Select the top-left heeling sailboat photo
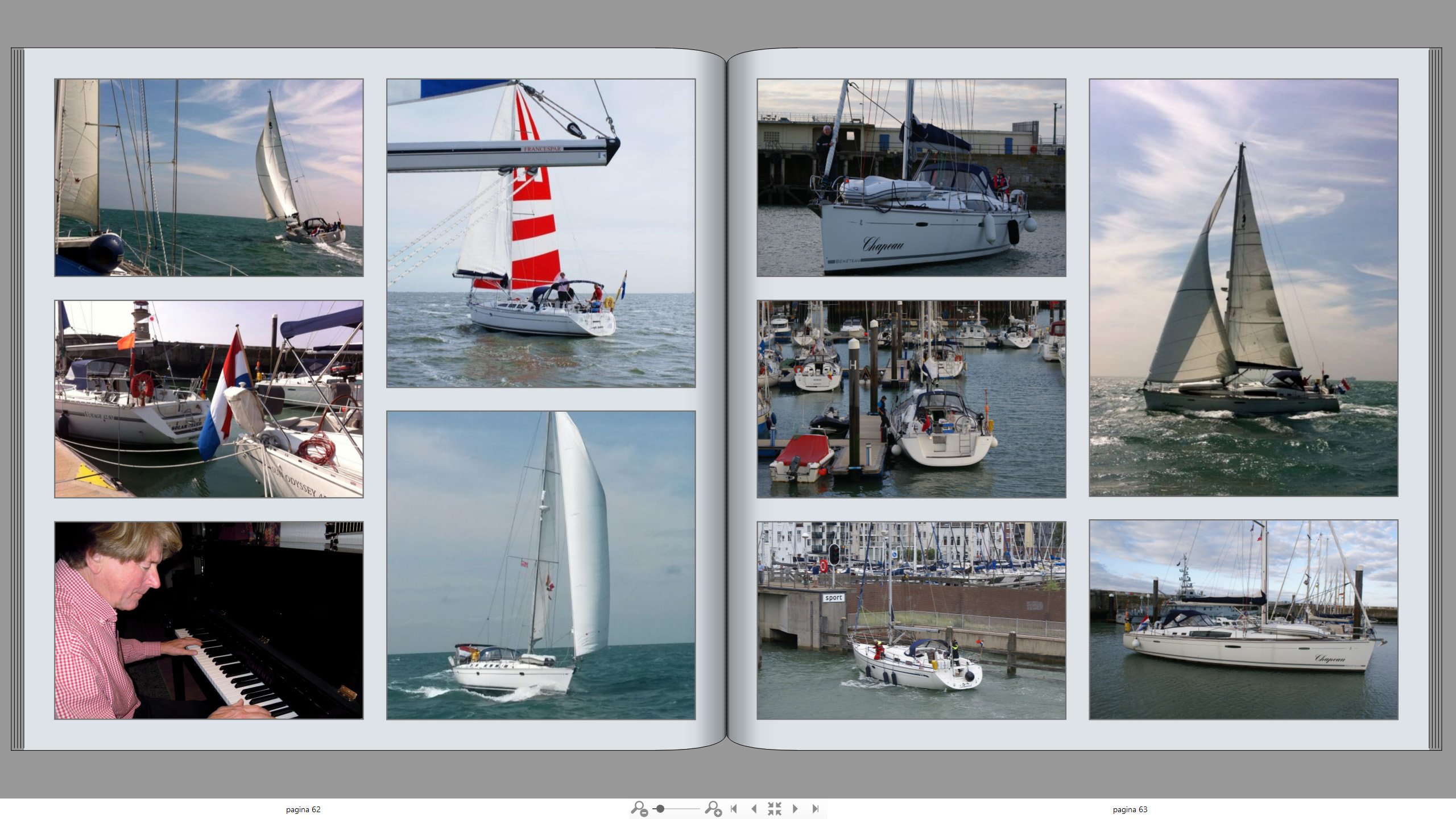 pyautogui.click(x=209, y=177)
